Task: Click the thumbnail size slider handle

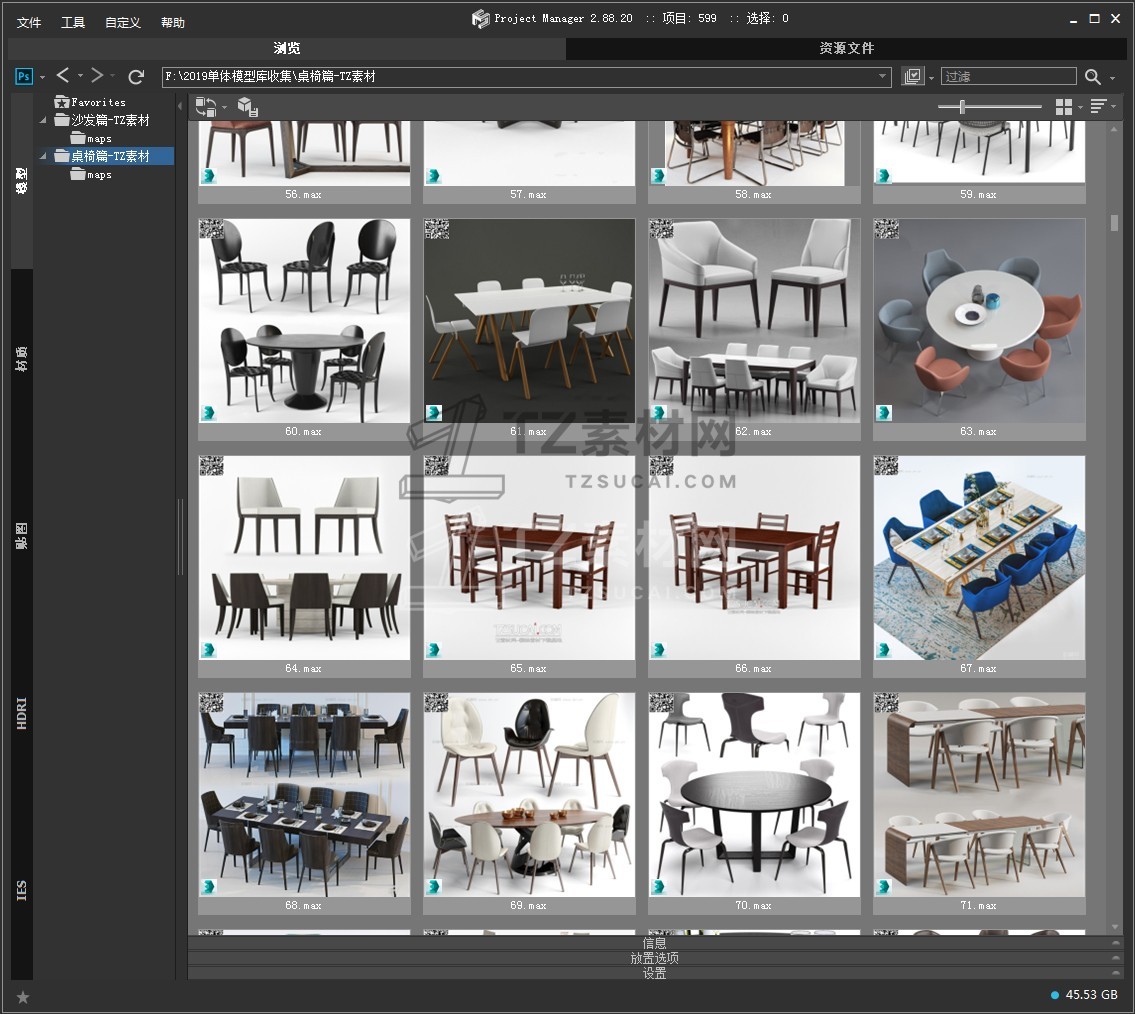Action: 962,107
